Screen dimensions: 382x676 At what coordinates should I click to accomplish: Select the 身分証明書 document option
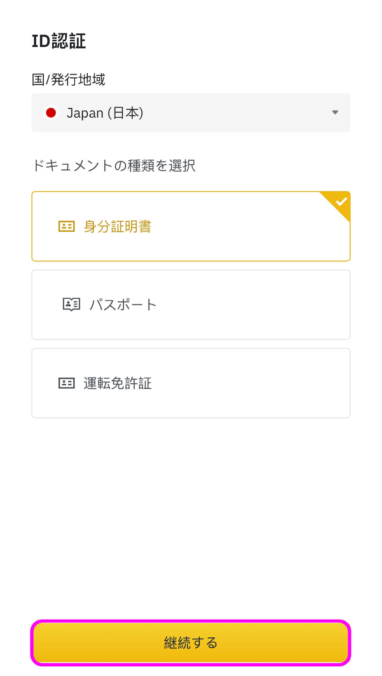[191, 226]
